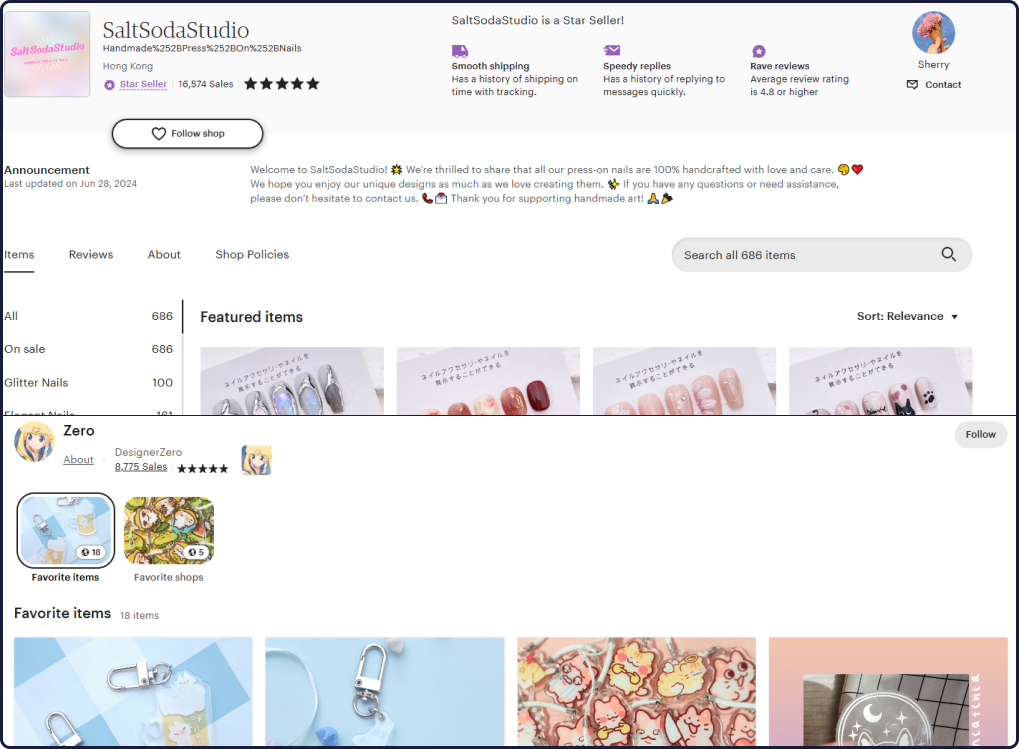Open the moon cat sticker favorite item
1019x749 pixels.
(888, 691)
